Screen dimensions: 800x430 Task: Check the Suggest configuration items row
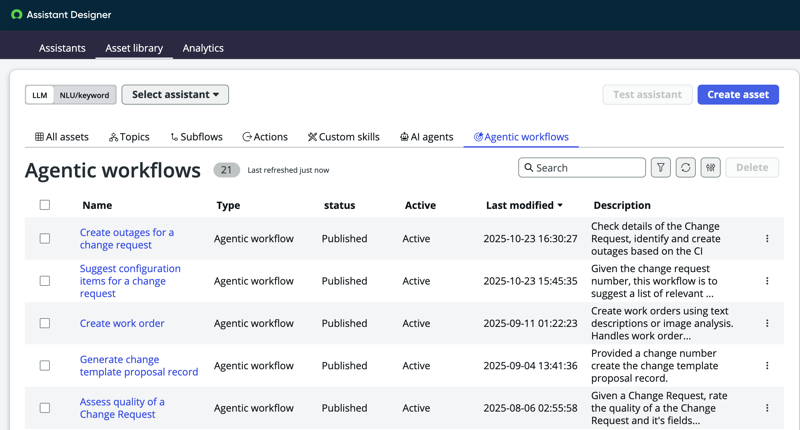pos(45,281)
